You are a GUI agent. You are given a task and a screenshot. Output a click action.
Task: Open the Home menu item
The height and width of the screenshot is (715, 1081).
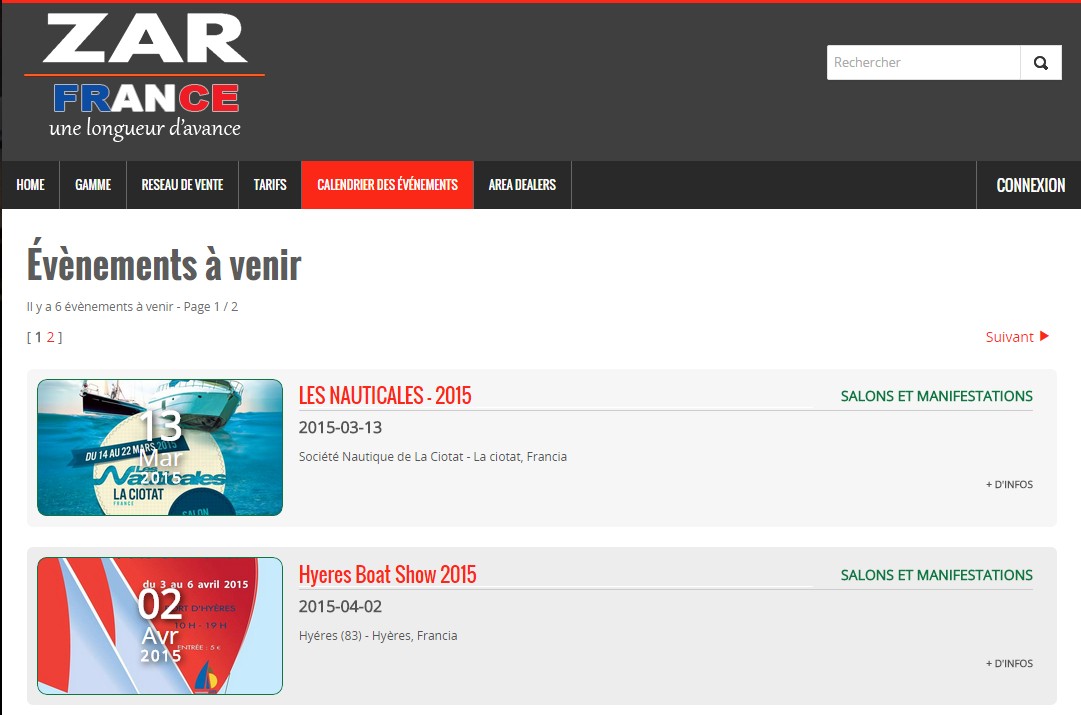tap(30, 185)
